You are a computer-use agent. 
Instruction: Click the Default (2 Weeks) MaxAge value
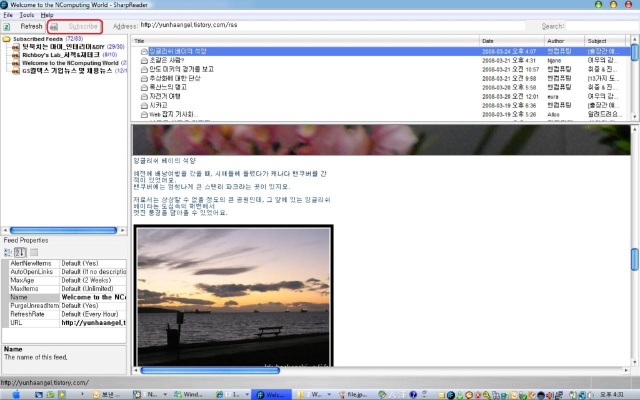click(x=86, y=280)
